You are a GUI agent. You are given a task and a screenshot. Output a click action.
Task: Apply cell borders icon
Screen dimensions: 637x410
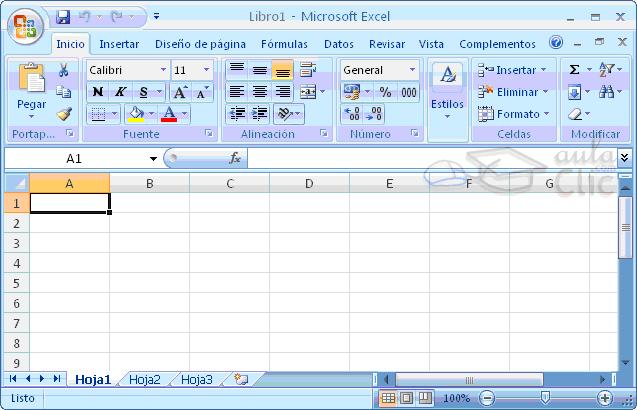(98, 114)
